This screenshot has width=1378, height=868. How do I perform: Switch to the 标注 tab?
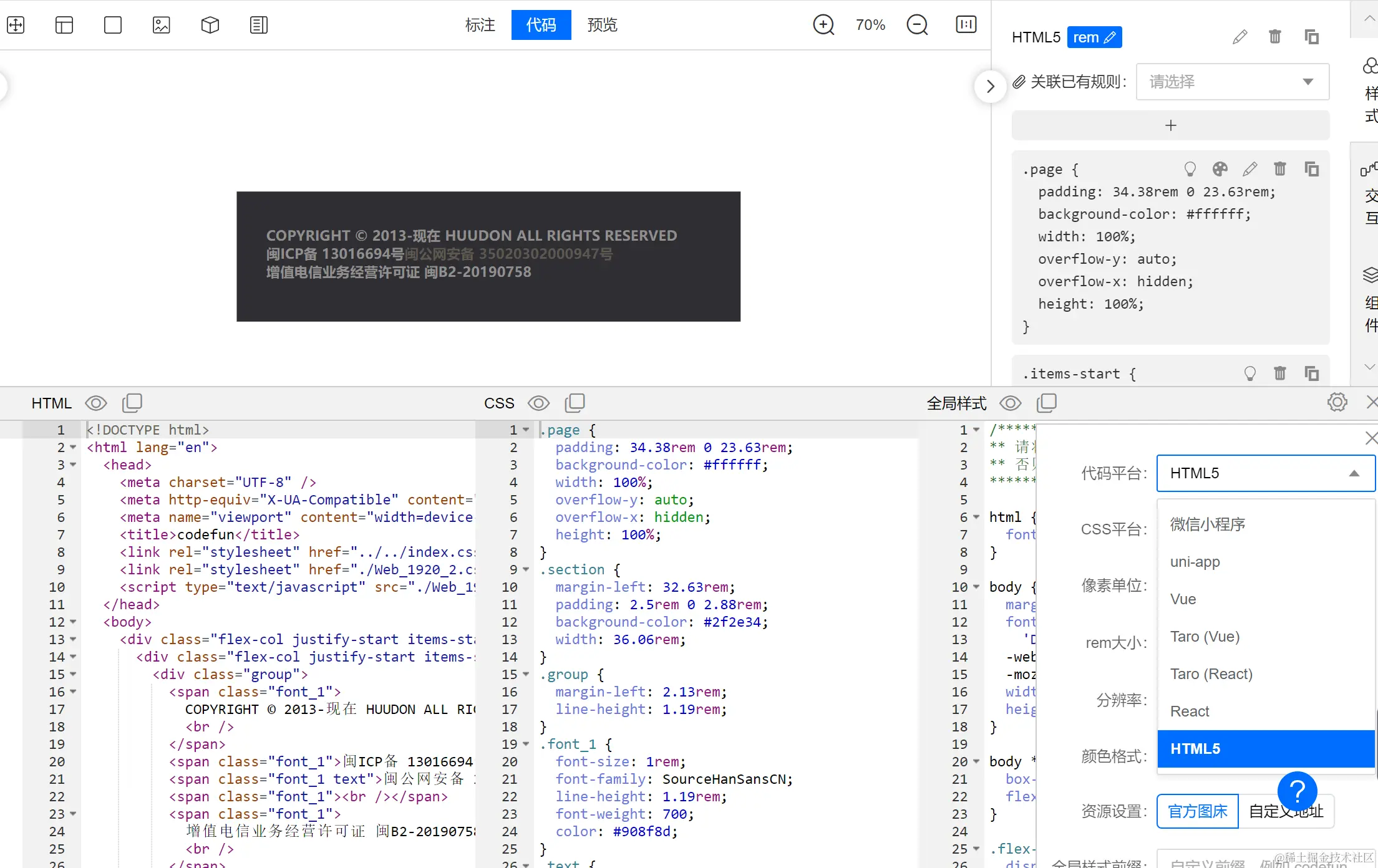pos(480,25)
